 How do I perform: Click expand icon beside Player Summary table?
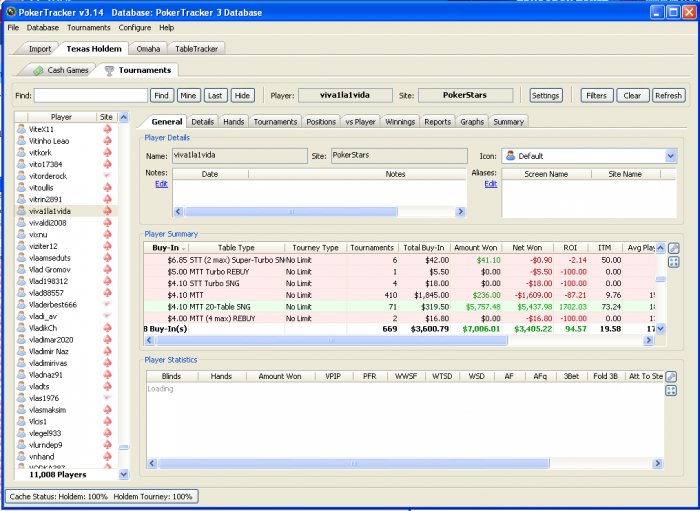674,262
